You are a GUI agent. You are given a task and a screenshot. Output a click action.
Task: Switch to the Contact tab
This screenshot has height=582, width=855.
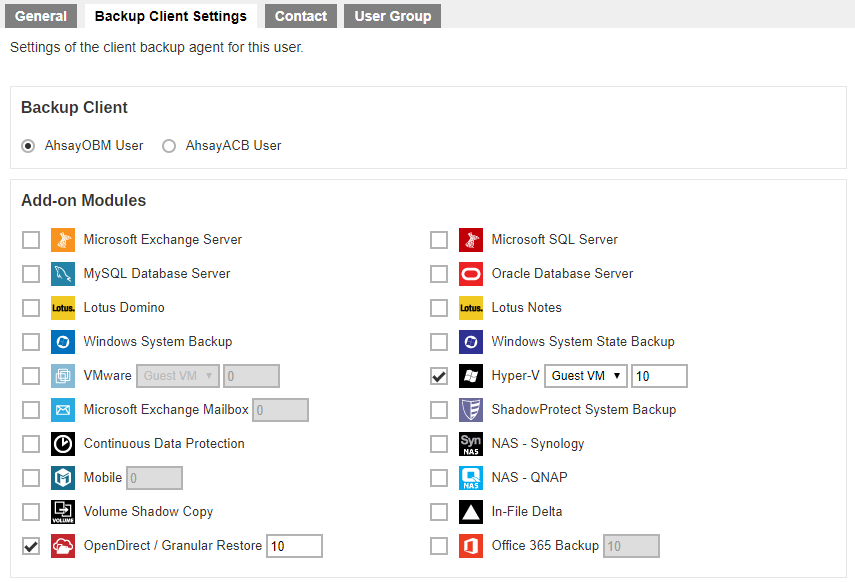(300, 16)
